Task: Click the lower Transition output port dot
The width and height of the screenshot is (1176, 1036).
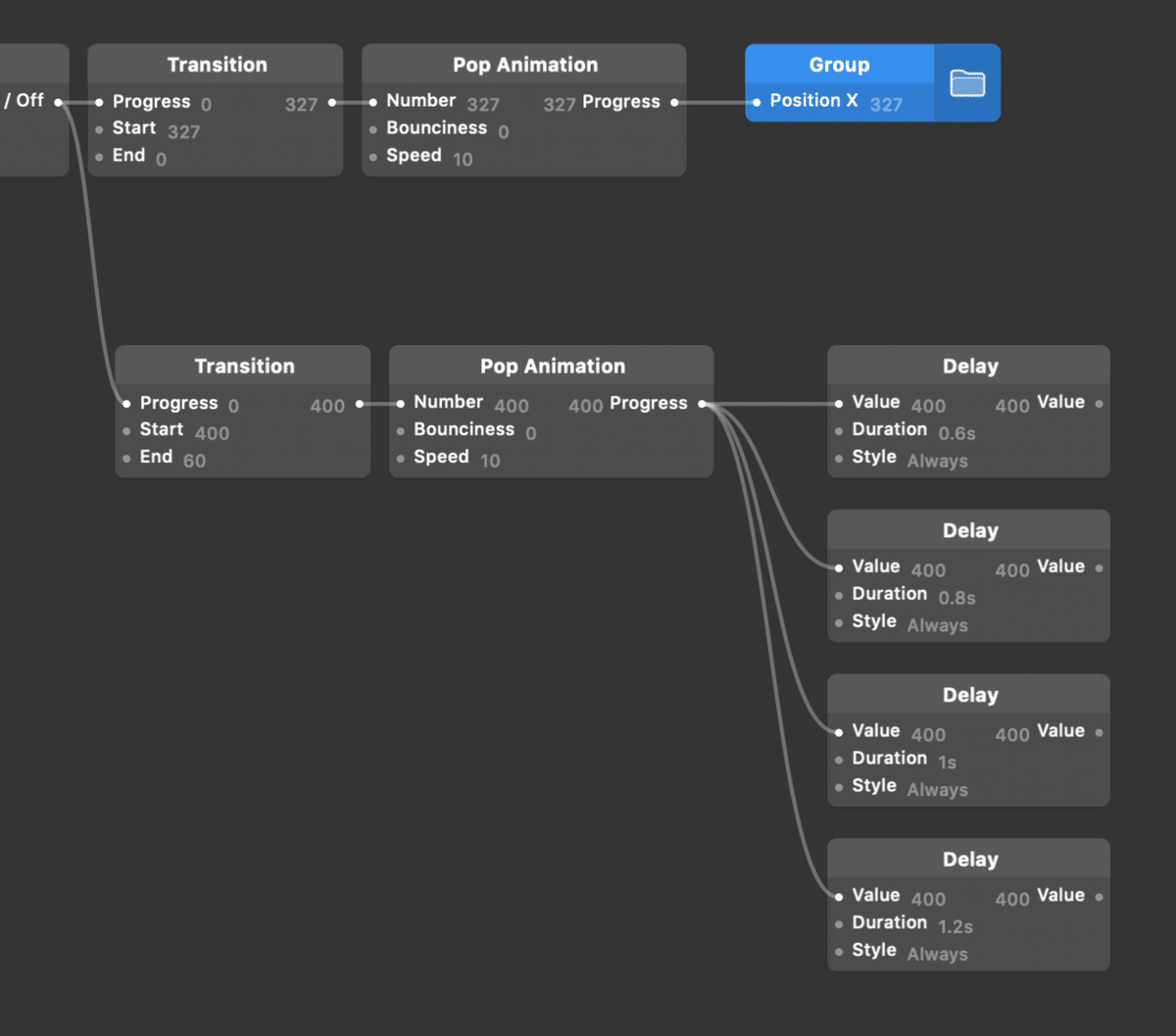Action: (x=360, y=404)
